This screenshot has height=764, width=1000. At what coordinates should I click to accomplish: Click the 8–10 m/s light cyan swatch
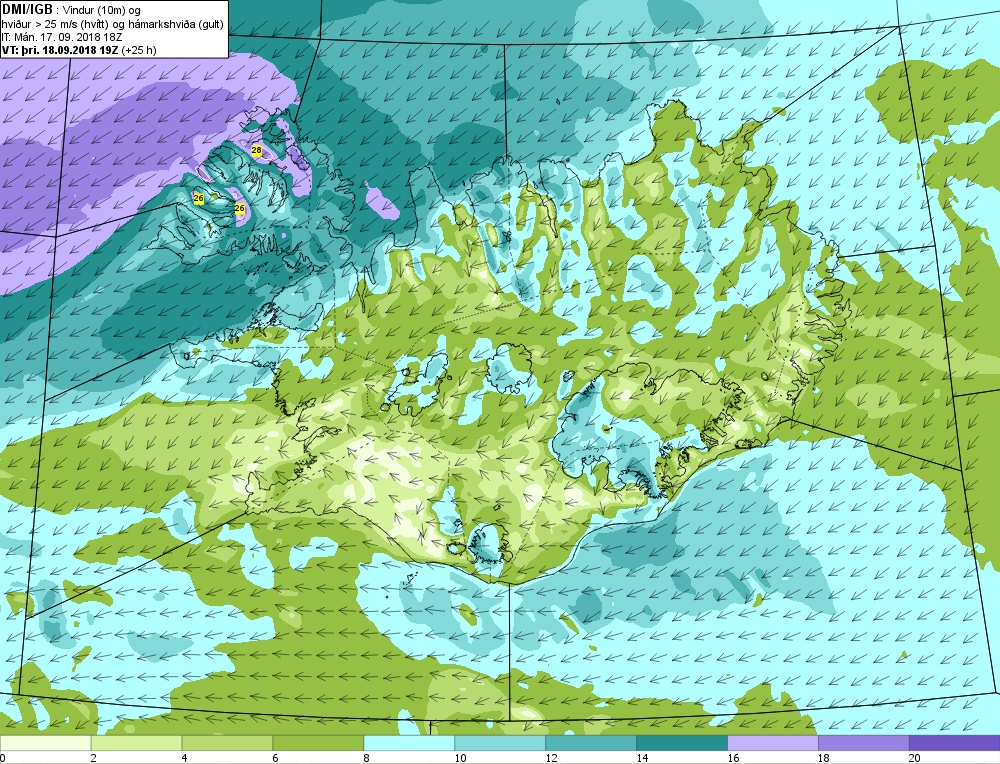click(409, 743)
